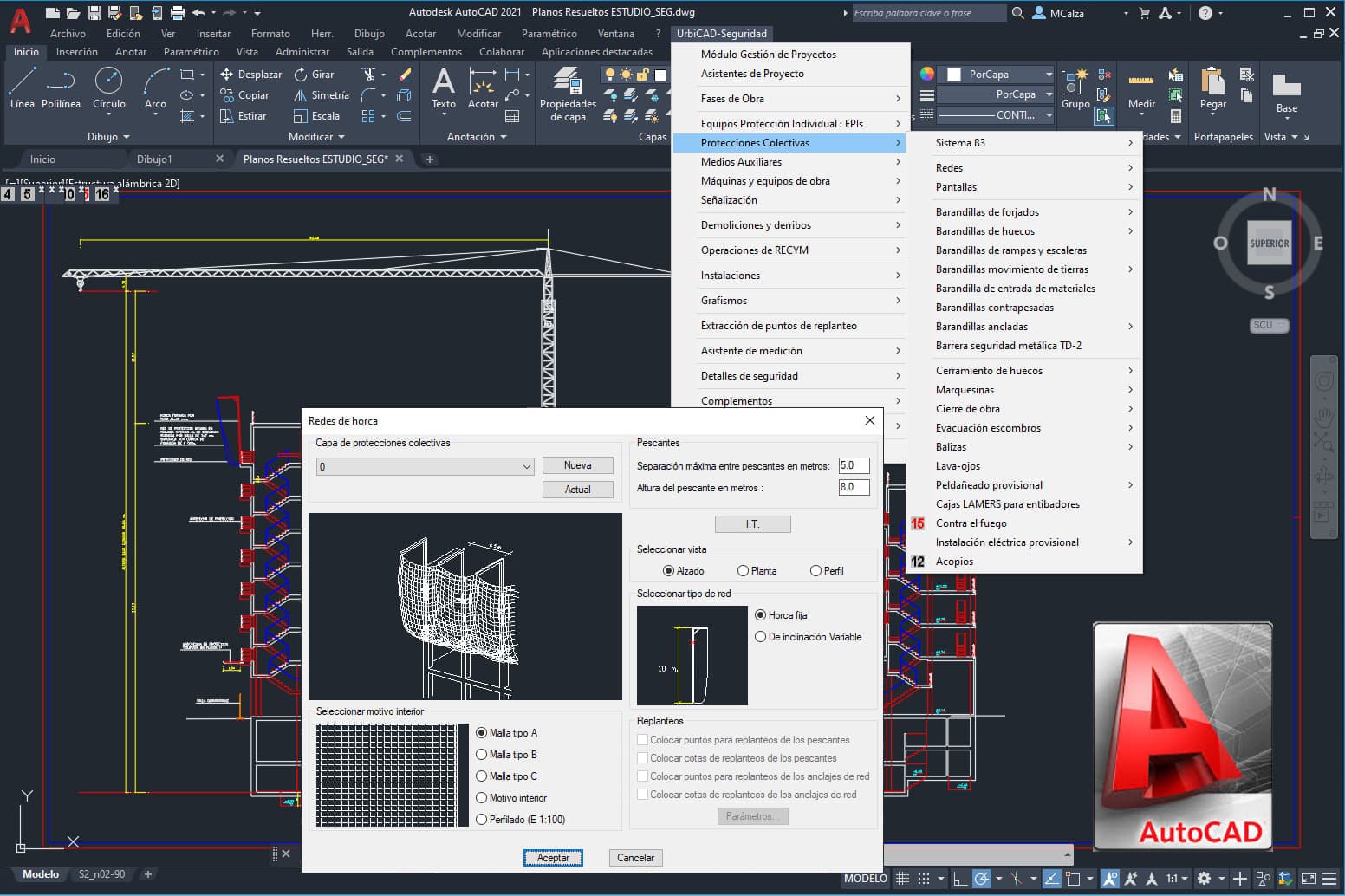Add a new drawing tab with plus
This screenshot has width=1345, height=896.
[429, 159]
